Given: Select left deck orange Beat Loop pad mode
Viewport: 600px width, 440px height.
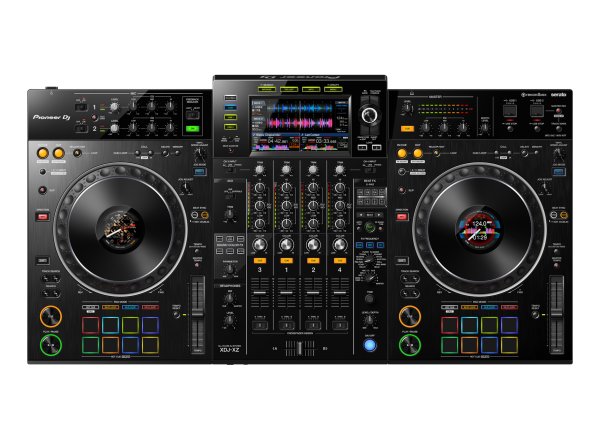Looking at the screenshot, I should click(110, 307).
